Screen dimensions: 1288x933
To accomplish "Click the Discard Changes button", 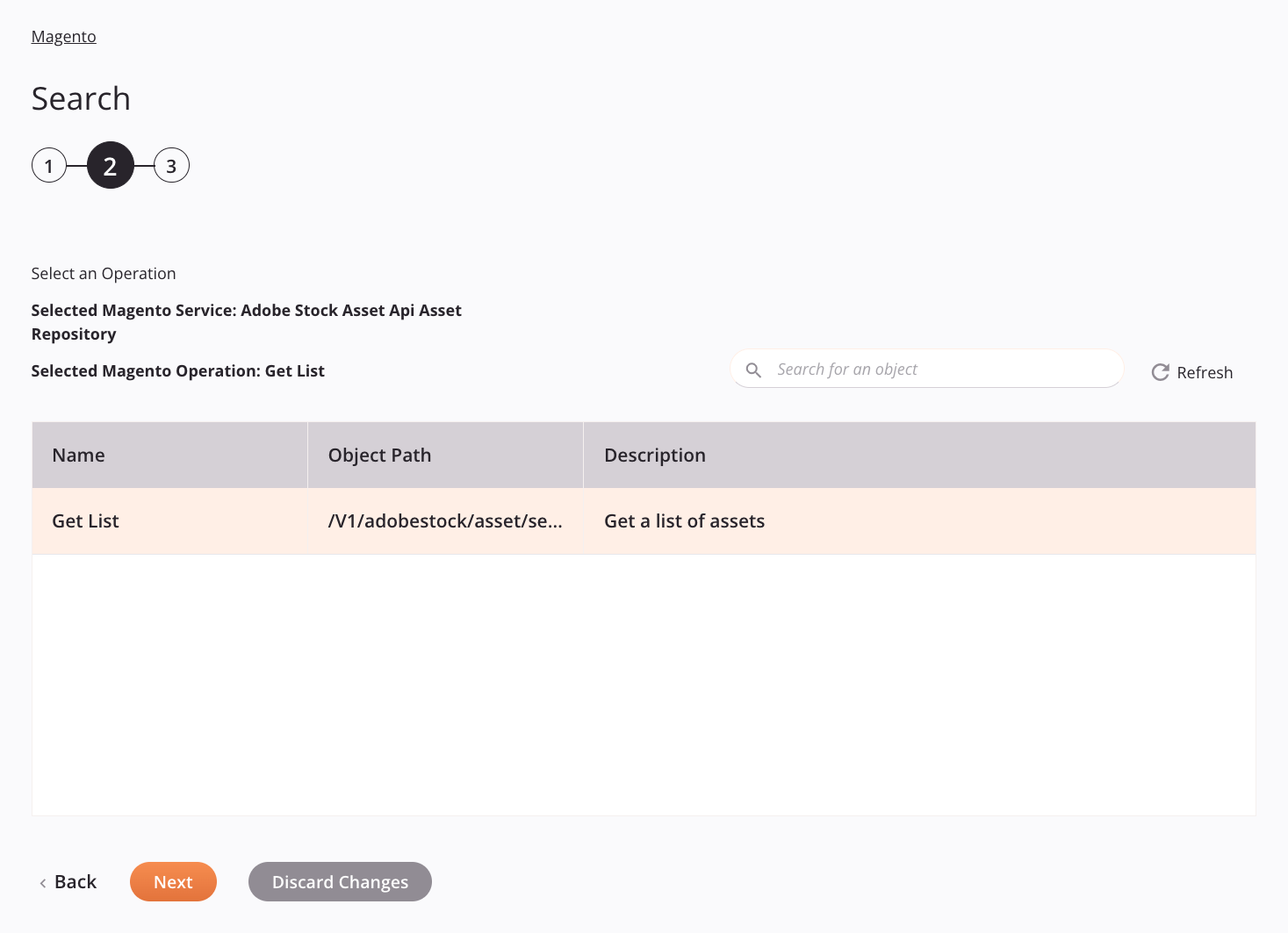I will pyautogui.click(x=340, y=881).
